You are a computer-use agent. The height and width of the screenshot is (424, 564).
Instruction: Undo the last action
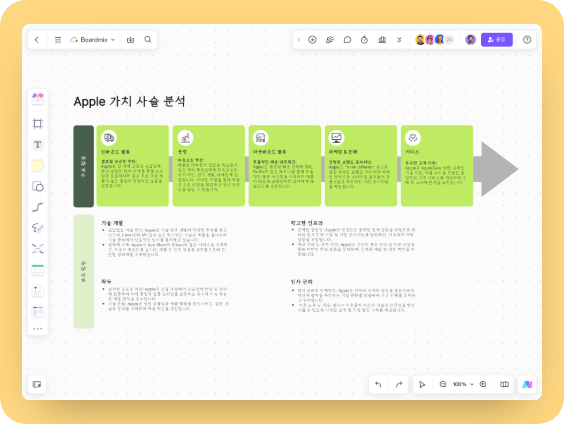(x=378, y=384)
